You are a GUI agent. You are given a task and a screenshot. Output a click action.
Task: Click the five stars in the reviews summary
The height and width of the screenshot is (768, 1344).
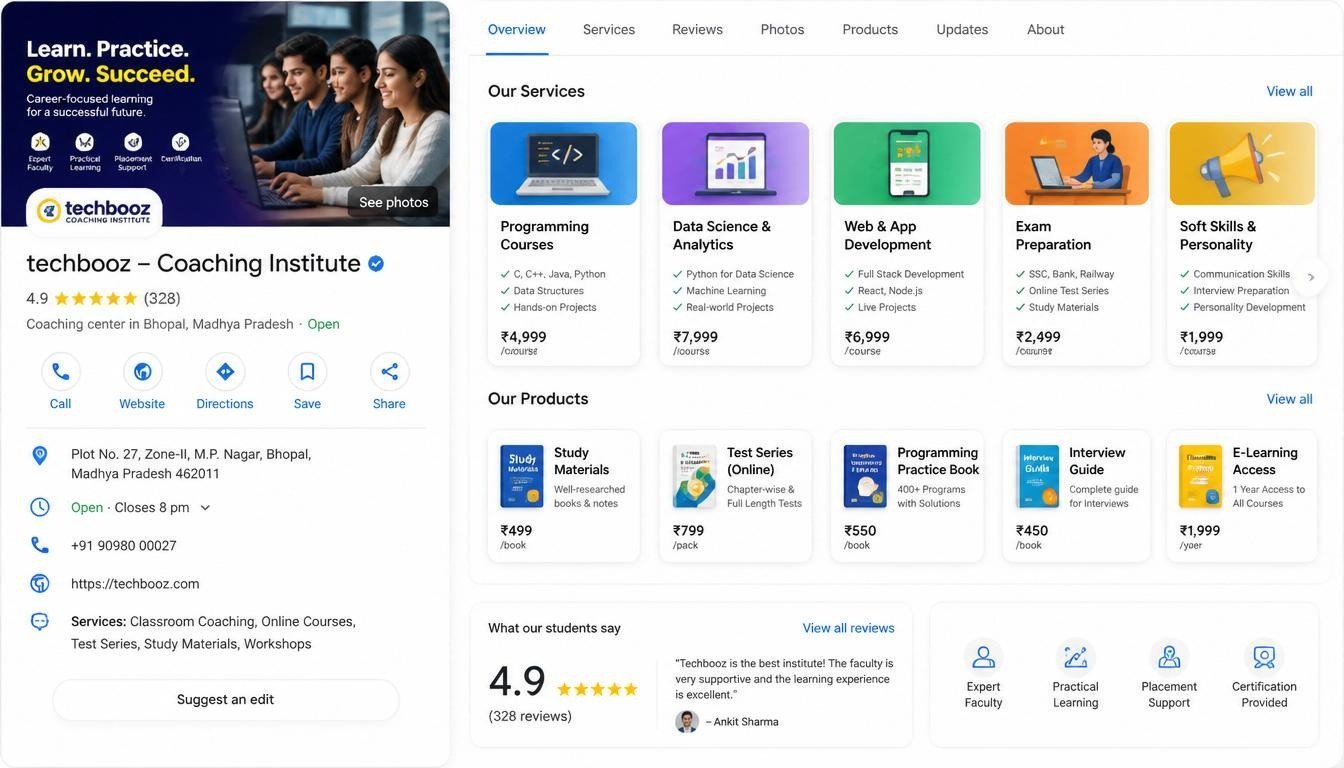597,689
